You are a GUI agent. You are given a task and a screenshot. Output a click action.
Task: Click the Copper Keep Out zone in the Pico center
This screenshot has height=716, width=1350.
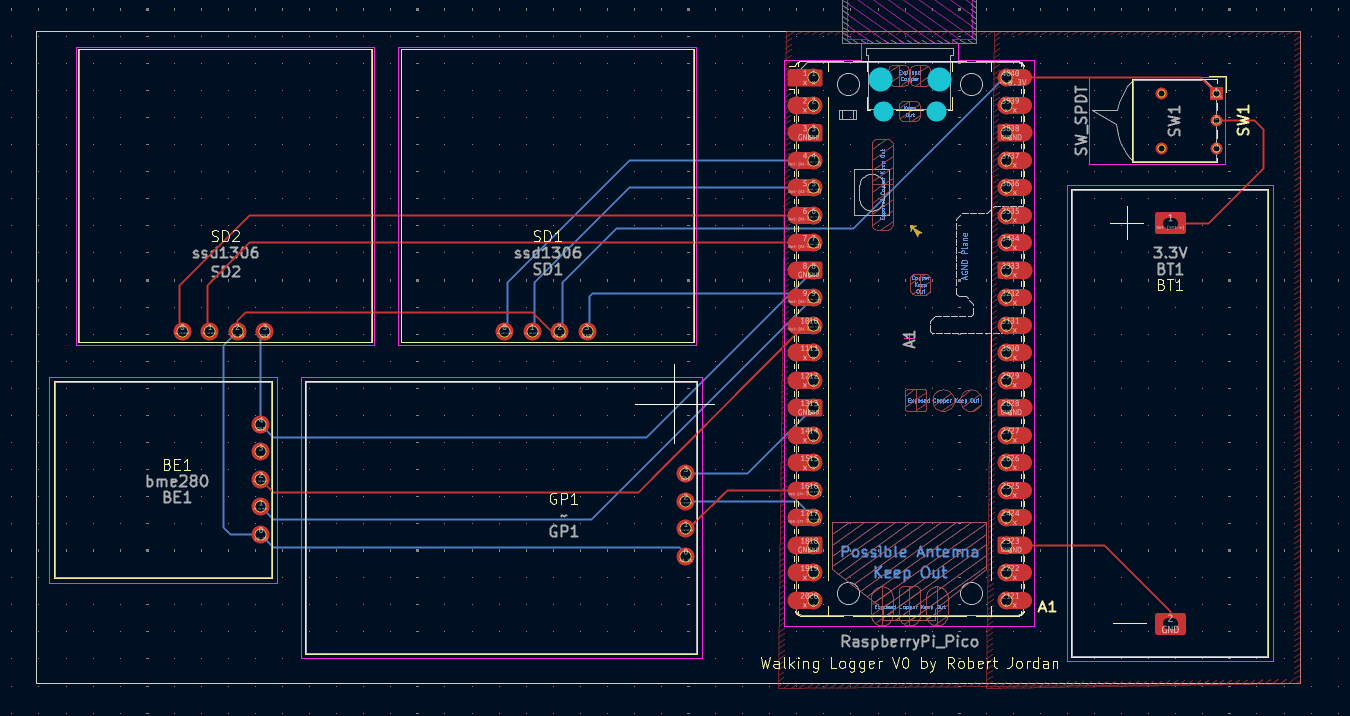[x=921, y=285]
